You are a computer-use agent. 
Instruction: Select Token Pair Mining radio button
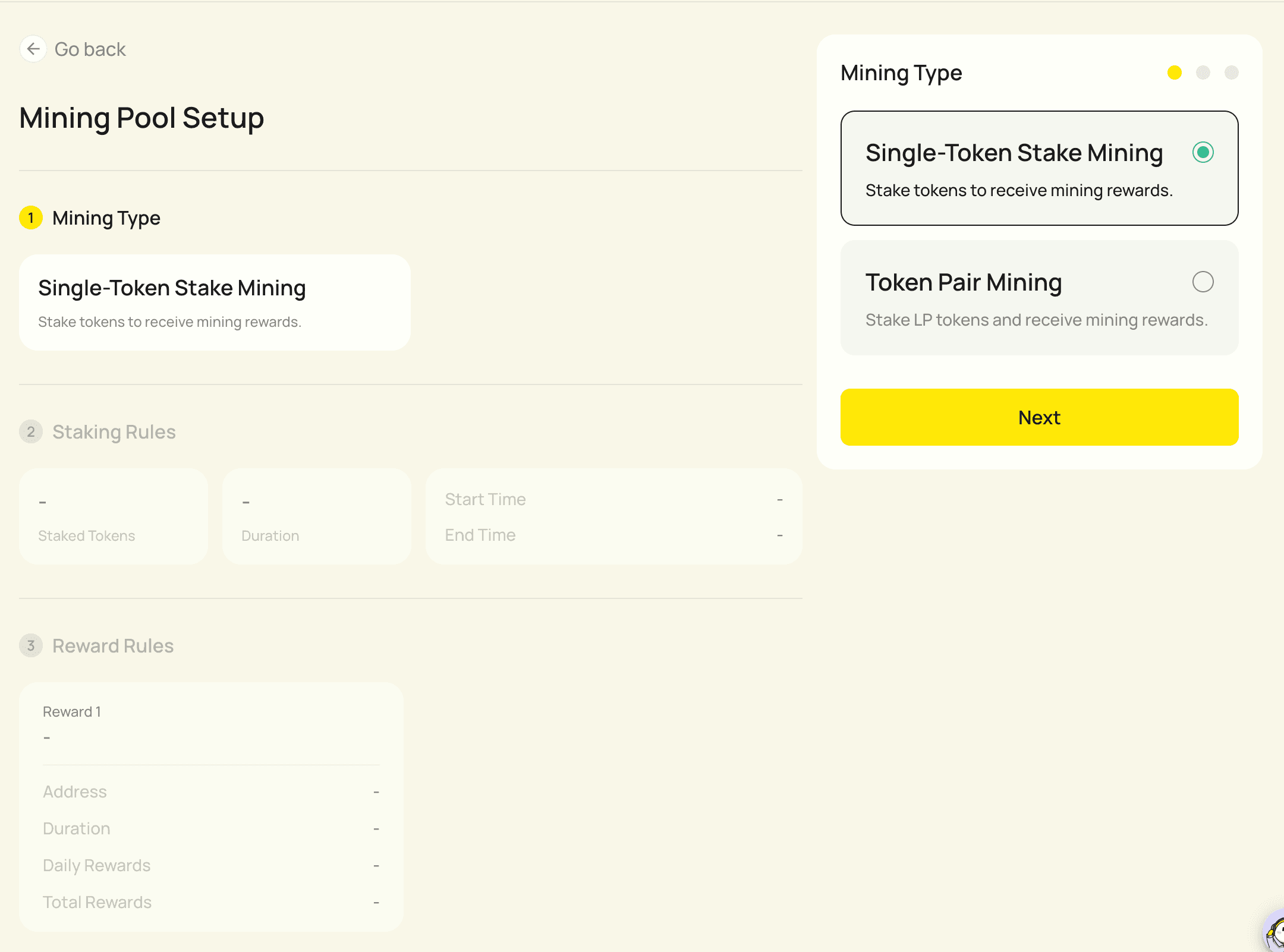1203,282
